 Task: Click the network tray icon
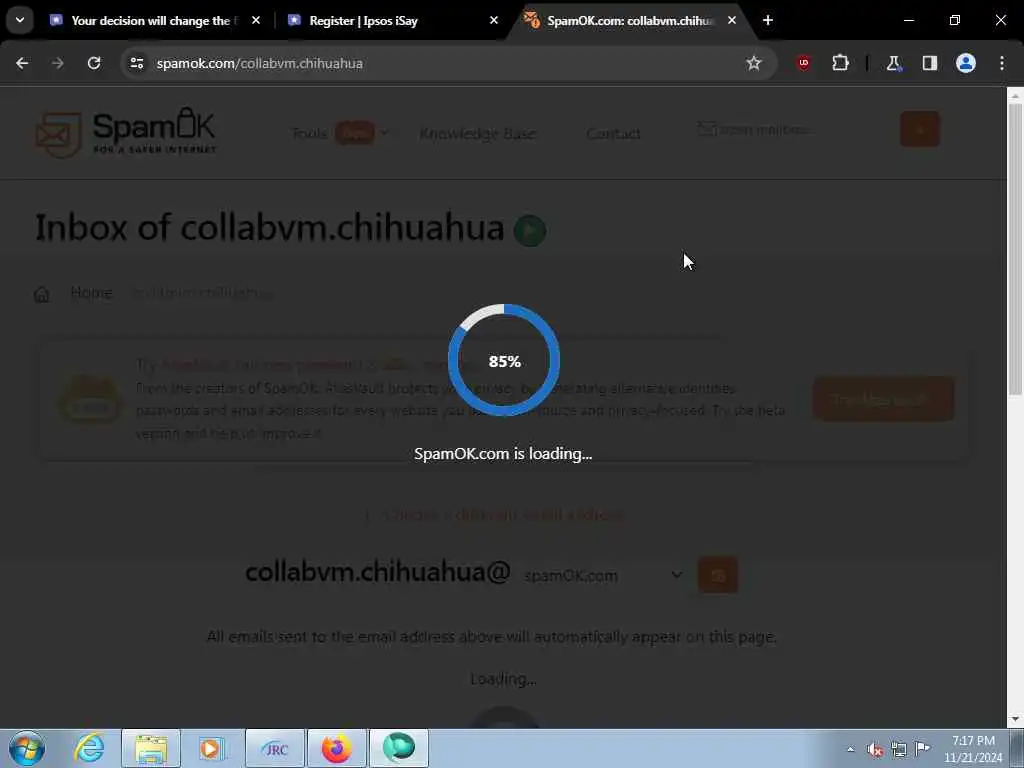(x=899, y=749)
